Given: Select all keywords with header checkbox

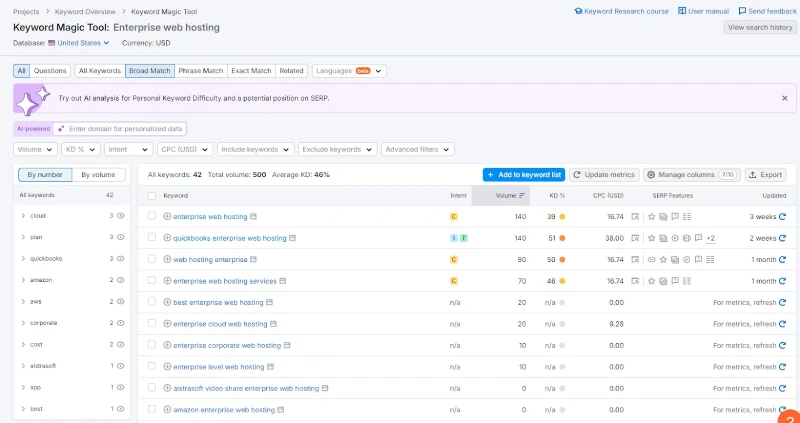Looking at the screenshot, I should tap(152, 195).
